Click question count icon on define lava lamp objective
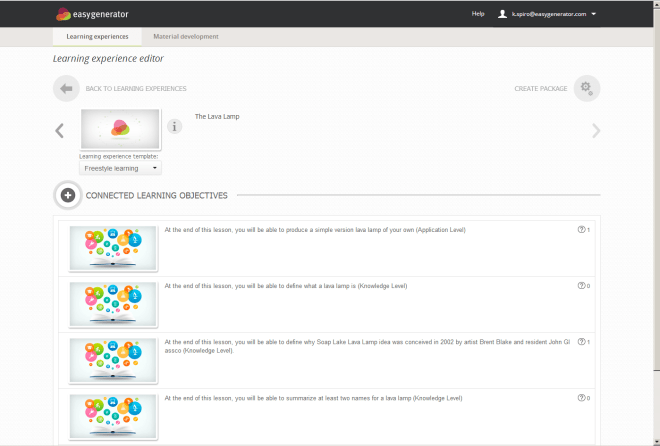660x446 pixels. click(581, 286)
